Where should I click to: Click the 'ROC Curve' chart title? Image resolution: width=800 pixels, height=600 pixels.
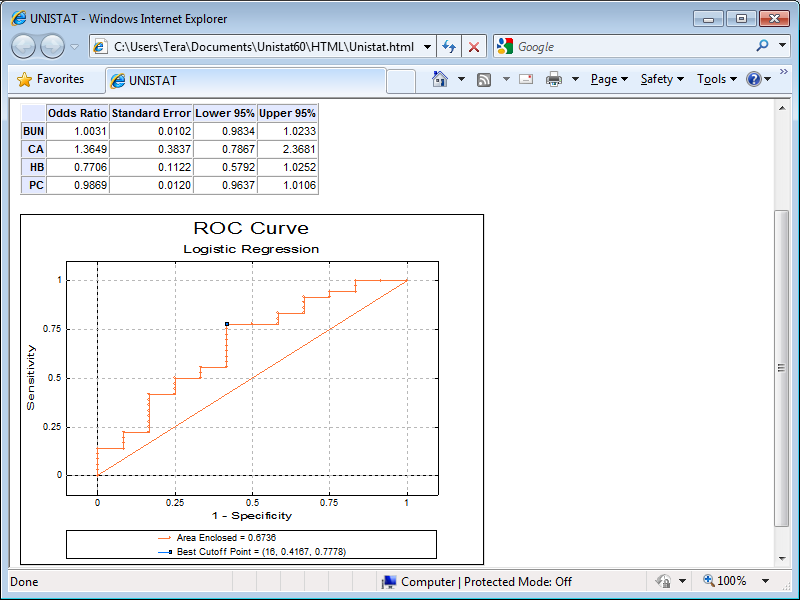[x=251, y=228]
